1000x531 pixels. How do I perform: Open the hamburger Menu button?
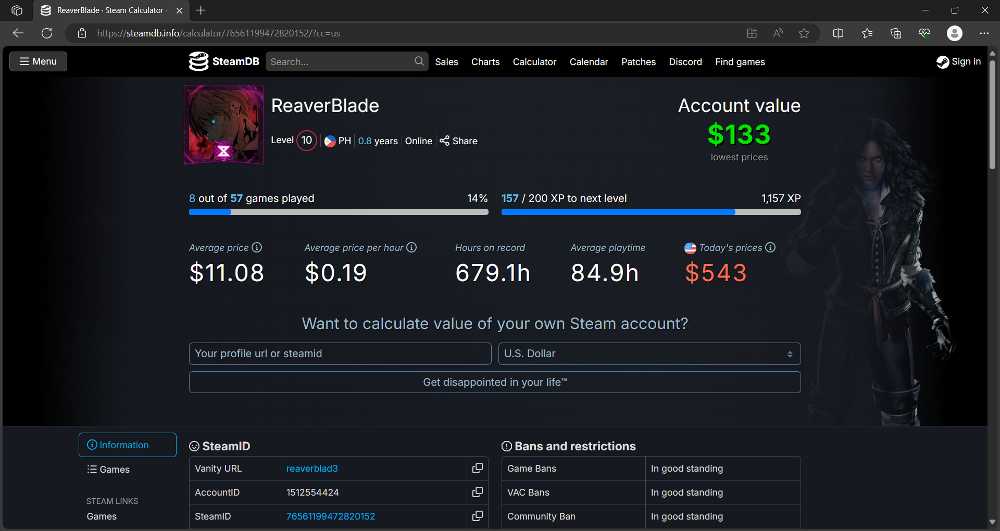coord(38,61)
